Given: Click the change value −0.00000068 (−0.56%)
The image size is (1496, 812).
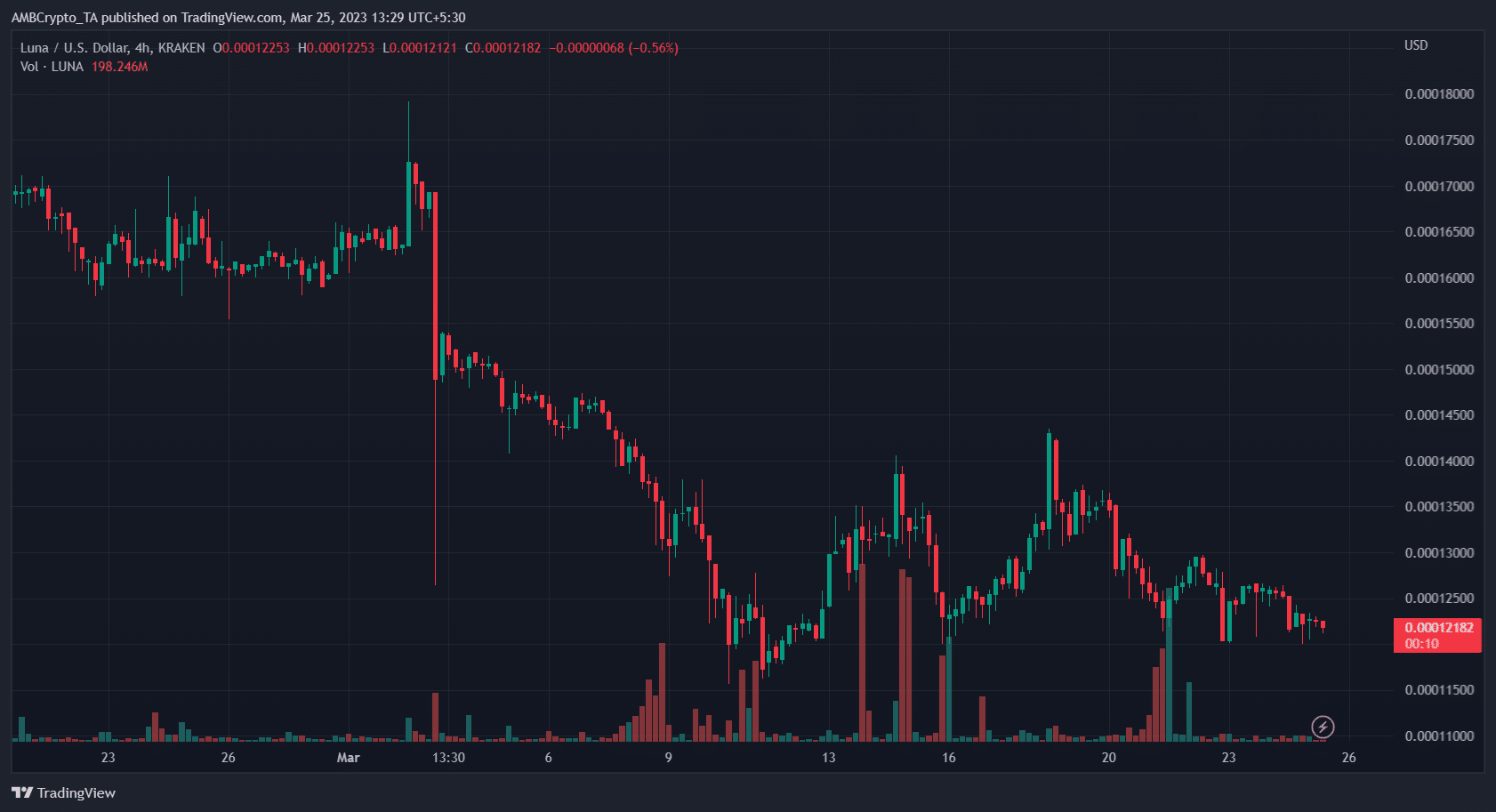Looking at the screenshot, I should point(614,48).
